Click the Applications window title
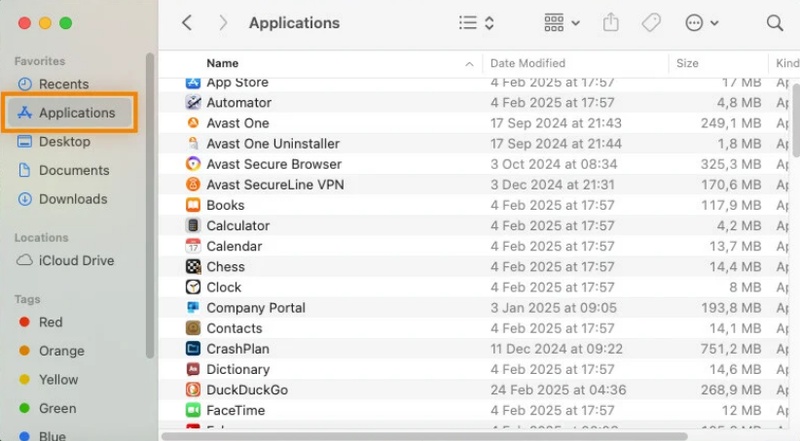This screenshot has height=441, width=800. (x=294, y=23)
